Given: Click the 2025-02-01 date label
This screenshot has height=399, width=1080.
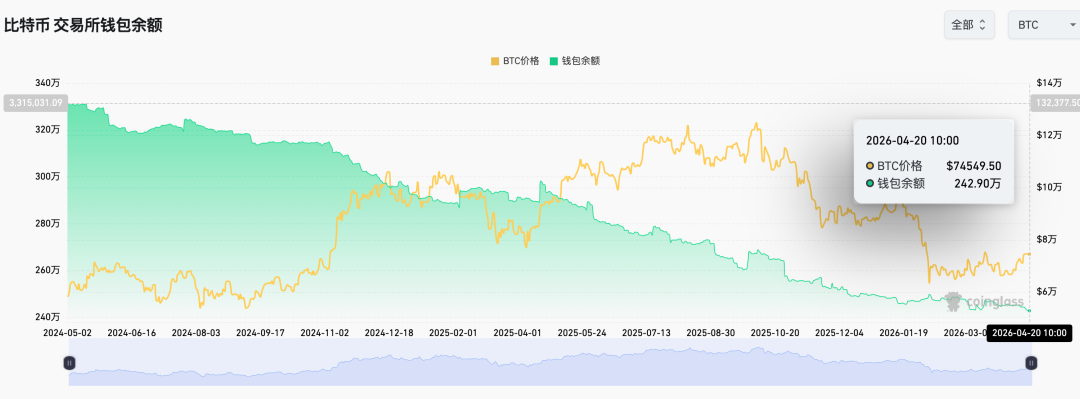Looking at the screenshot, I should coord(453,332).
